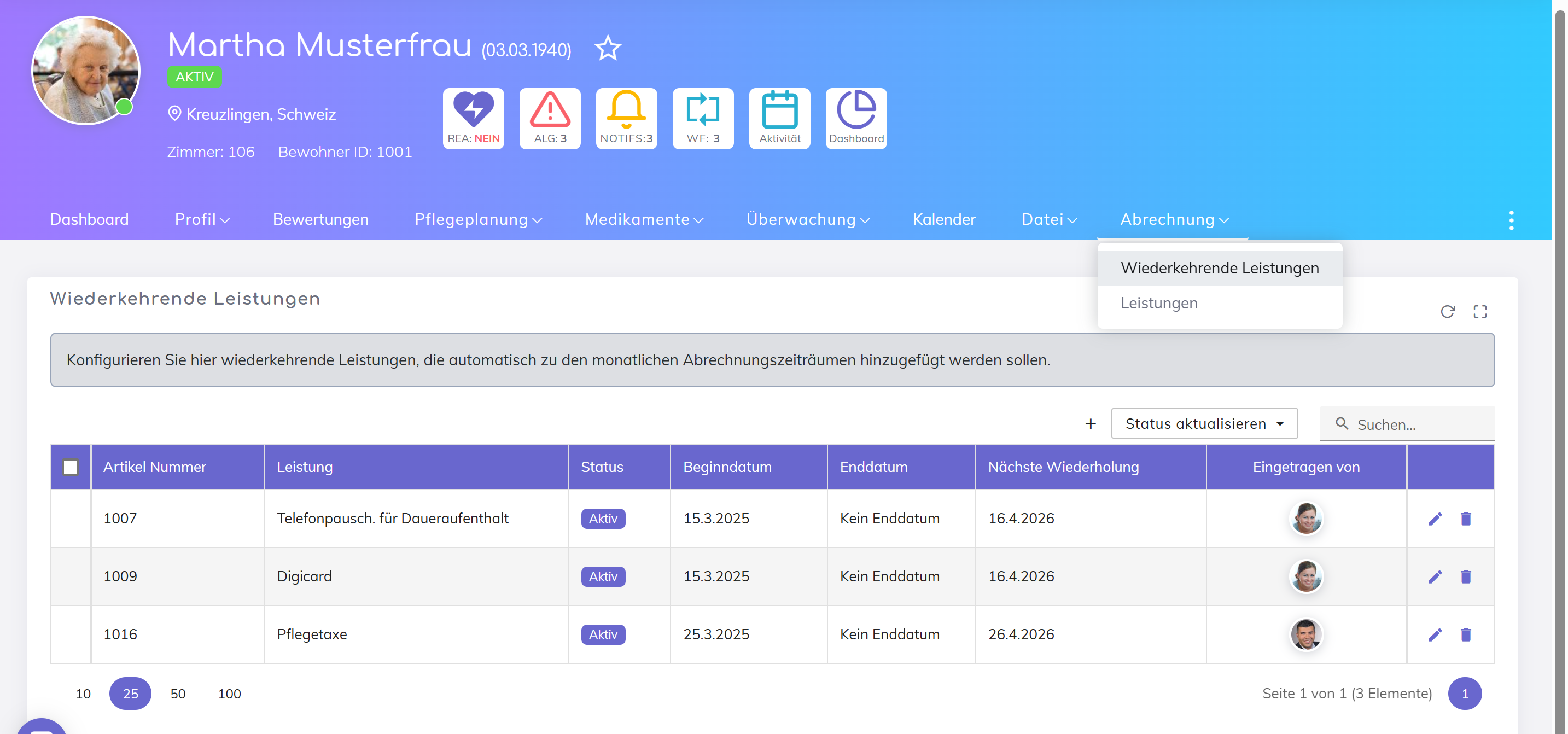Open the Status aktualisieren dropdown
Viewport: 1568px width, 734px height.
[x=1203, y=423]
